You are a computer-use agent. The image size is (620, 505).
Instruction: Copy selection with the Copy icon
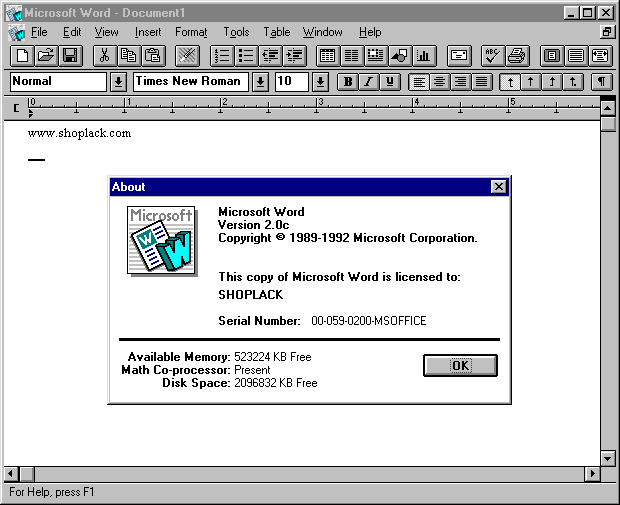coord(129,56)
